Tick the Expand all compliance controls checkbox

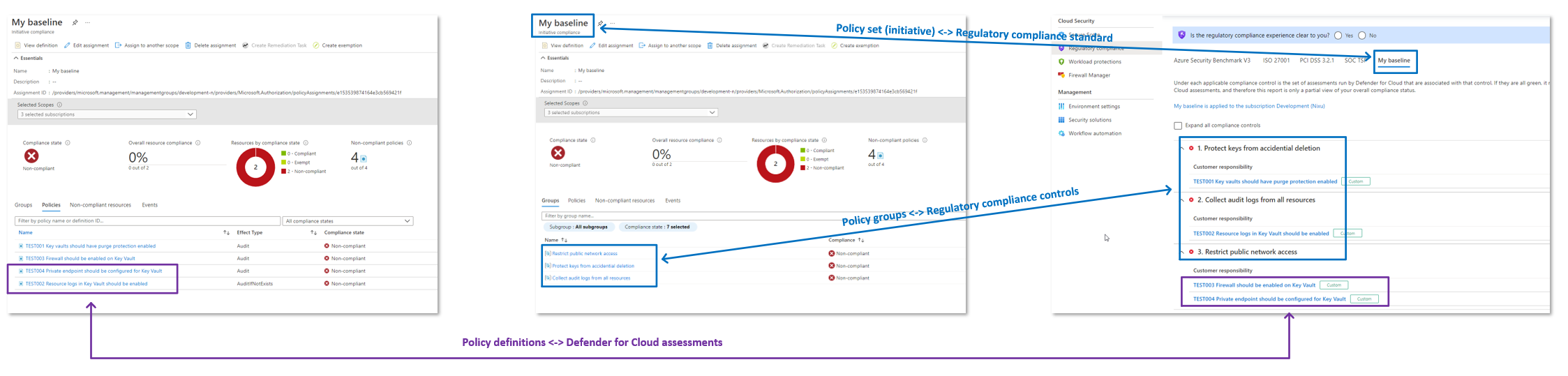[1178, 126]
